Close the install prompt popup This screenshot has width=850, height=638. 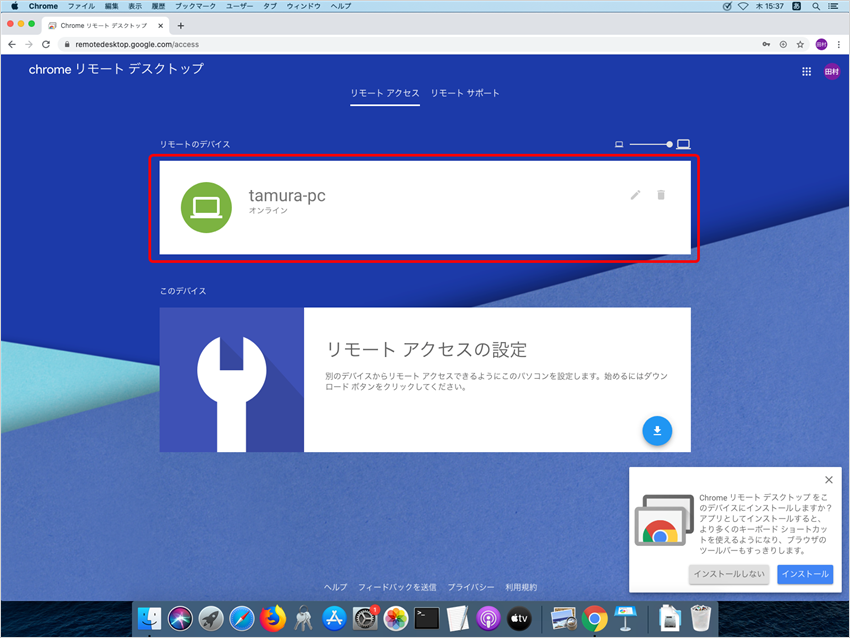(829, 480)
